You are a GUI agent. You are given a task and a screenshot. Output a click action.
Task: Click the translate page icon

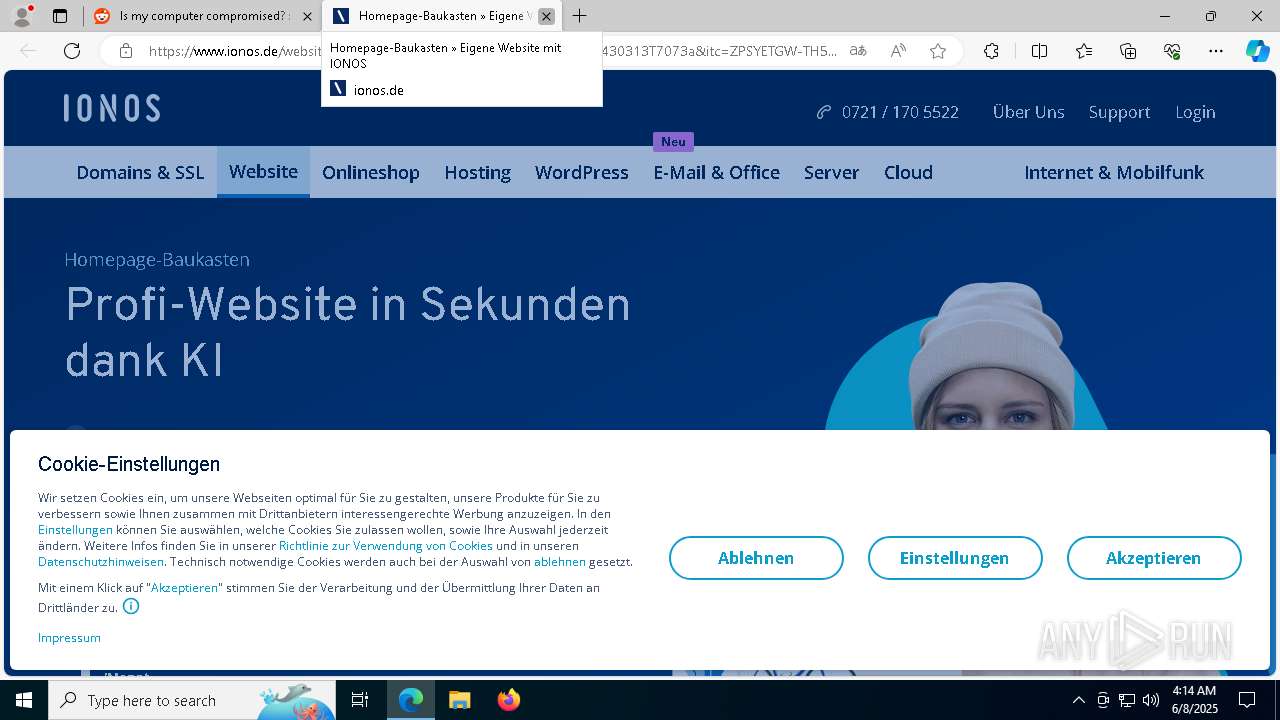point(858,51)
